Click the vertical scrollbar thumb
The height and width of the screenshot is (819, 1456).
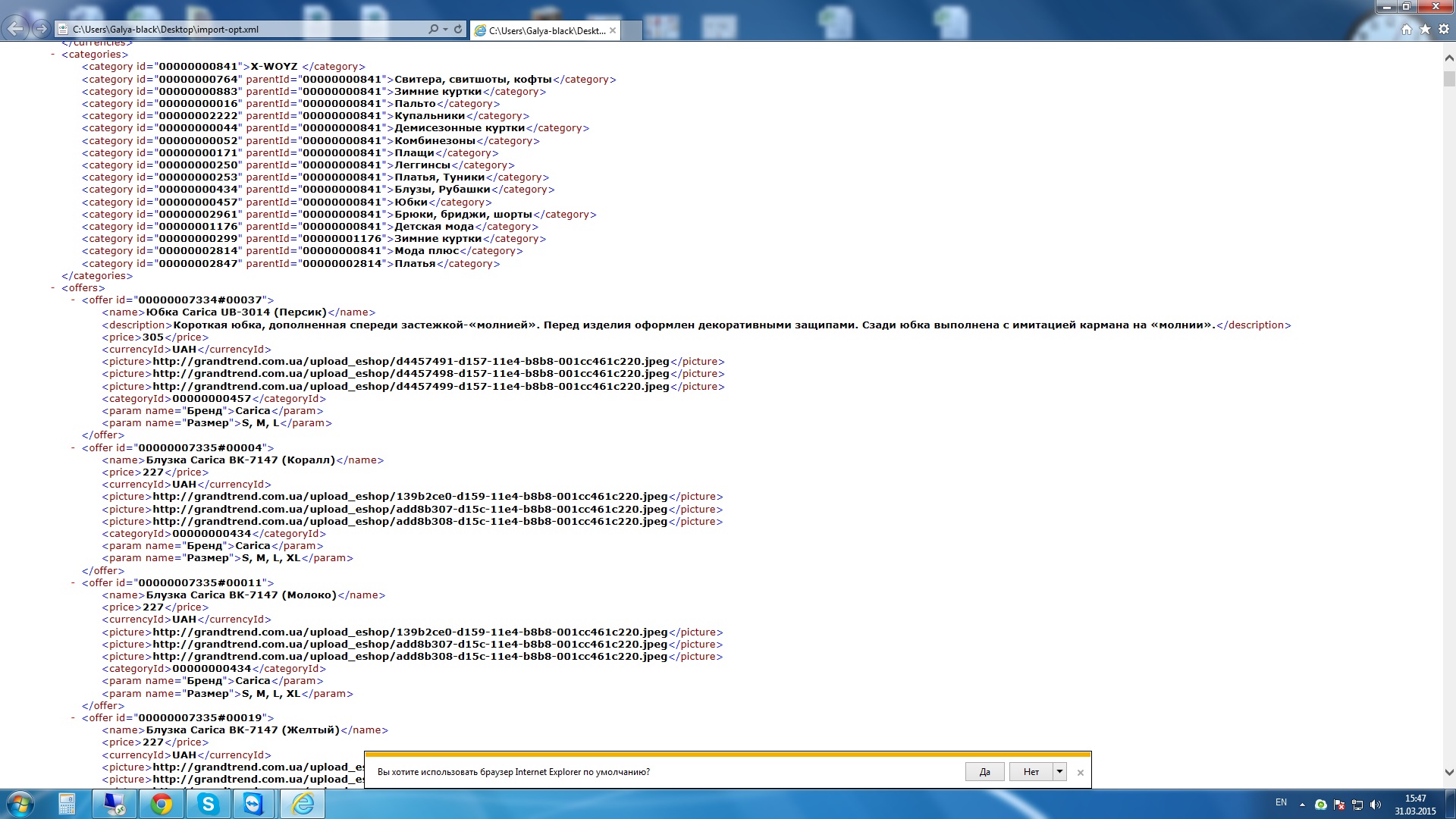point(1449,78)
